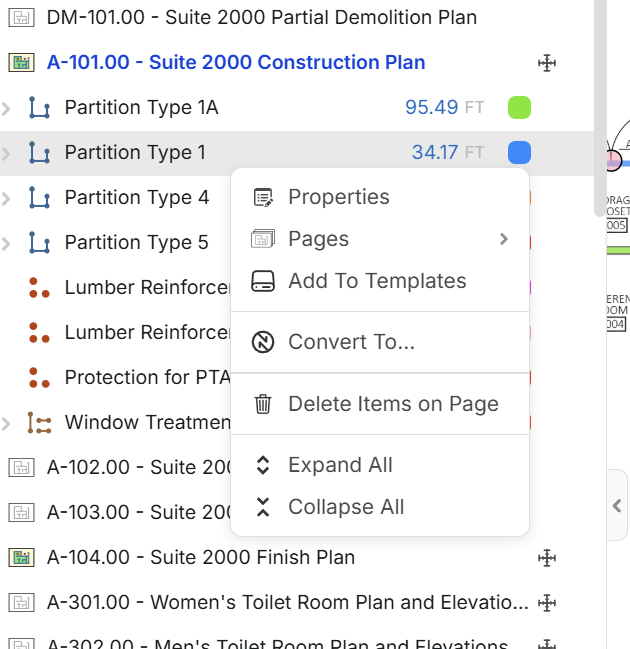Open the Pages submenu arrow

point(504,239)
